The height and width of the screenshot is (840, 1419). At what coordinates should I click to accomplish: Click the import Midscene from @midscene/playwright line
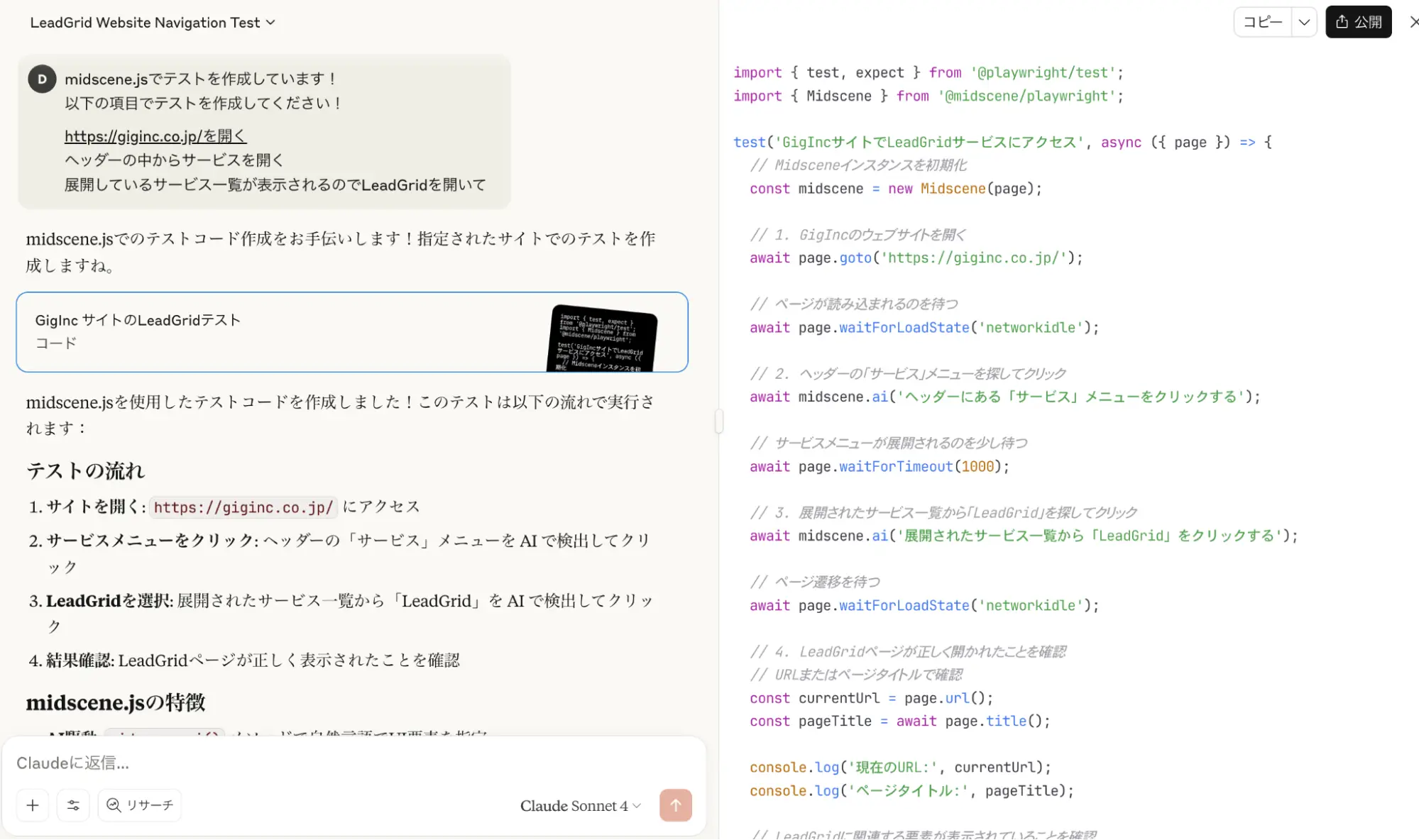(x=928, y=96)
